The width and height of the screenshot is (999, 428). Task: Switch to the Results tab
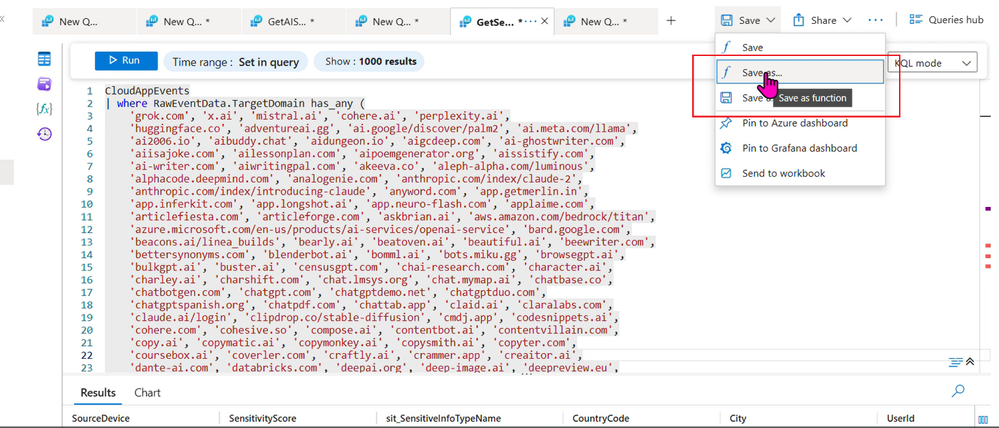[x=97, y=393]
